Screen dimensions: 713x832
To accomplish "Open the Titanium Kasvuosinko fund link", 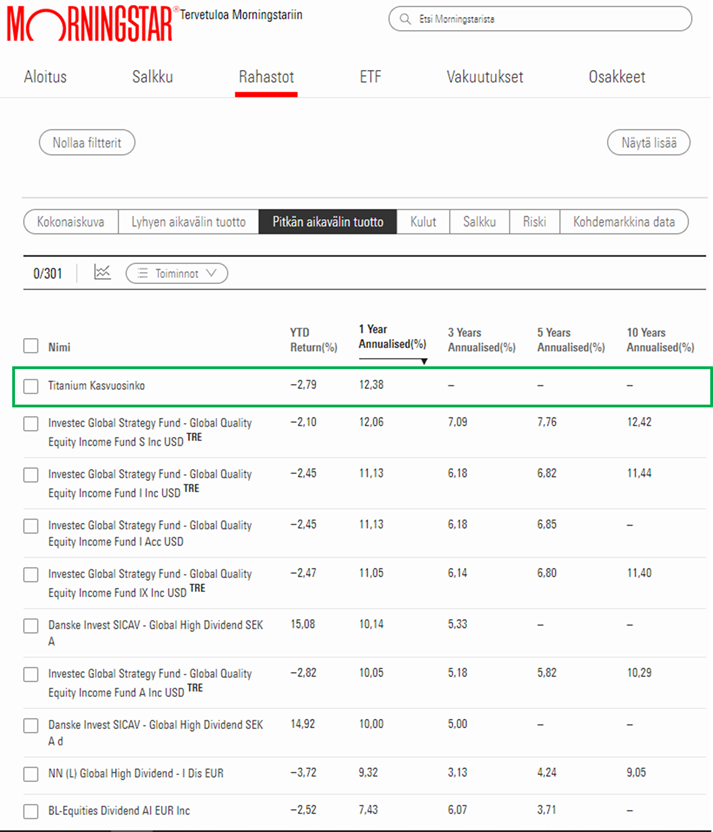I will [96, 385].
